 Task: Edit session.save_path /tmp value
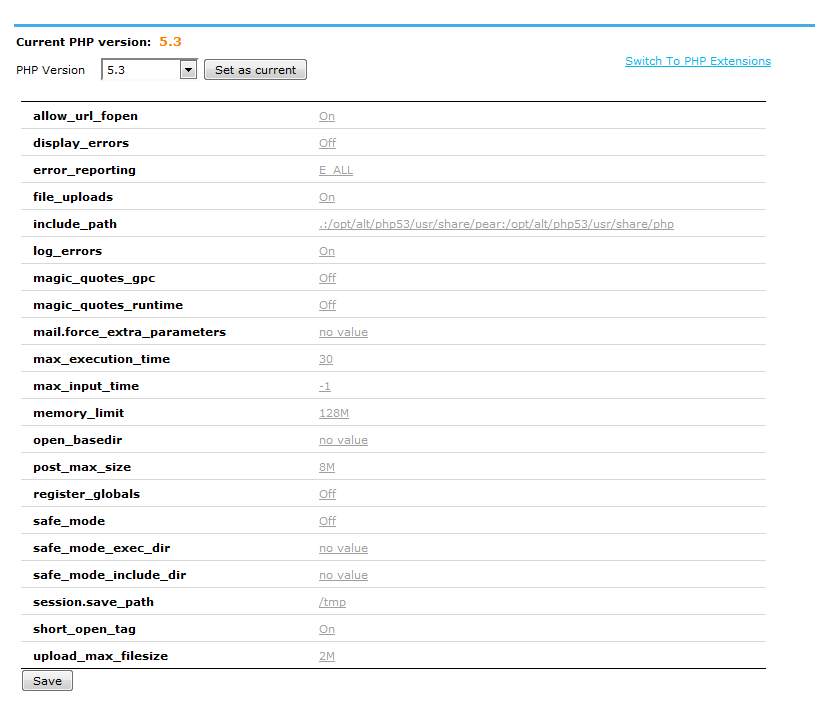tap(332, 602)
